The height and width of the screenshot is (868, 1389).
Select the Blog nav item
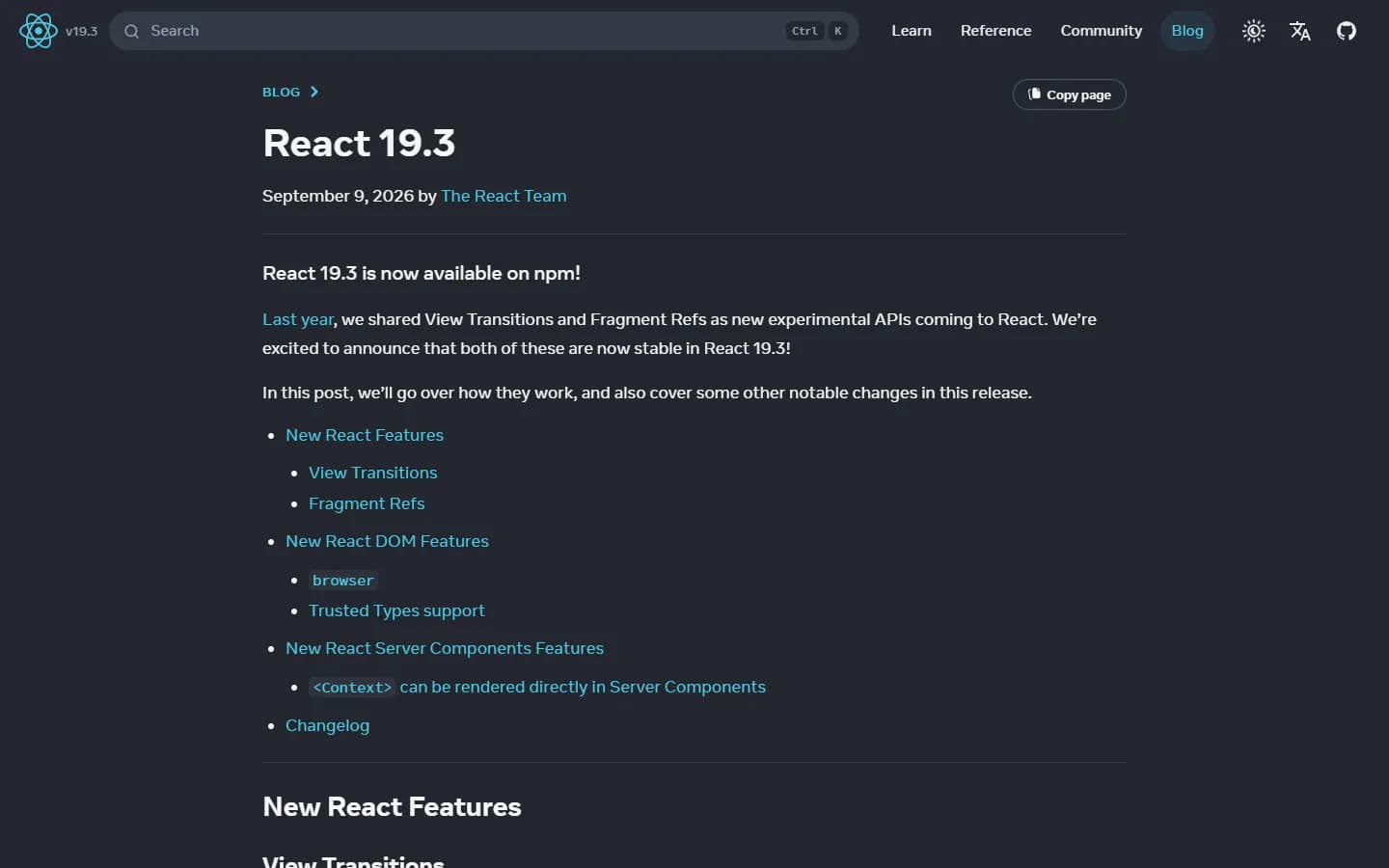point(1187,31)
